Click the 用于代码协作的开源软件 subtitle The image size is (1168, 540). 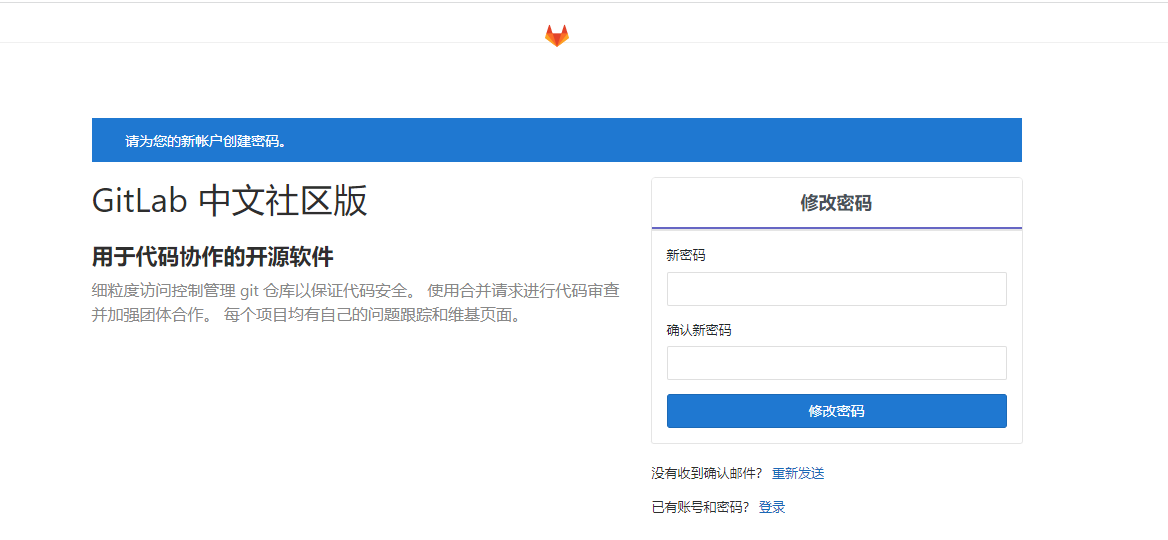click(x=212, y=258)
